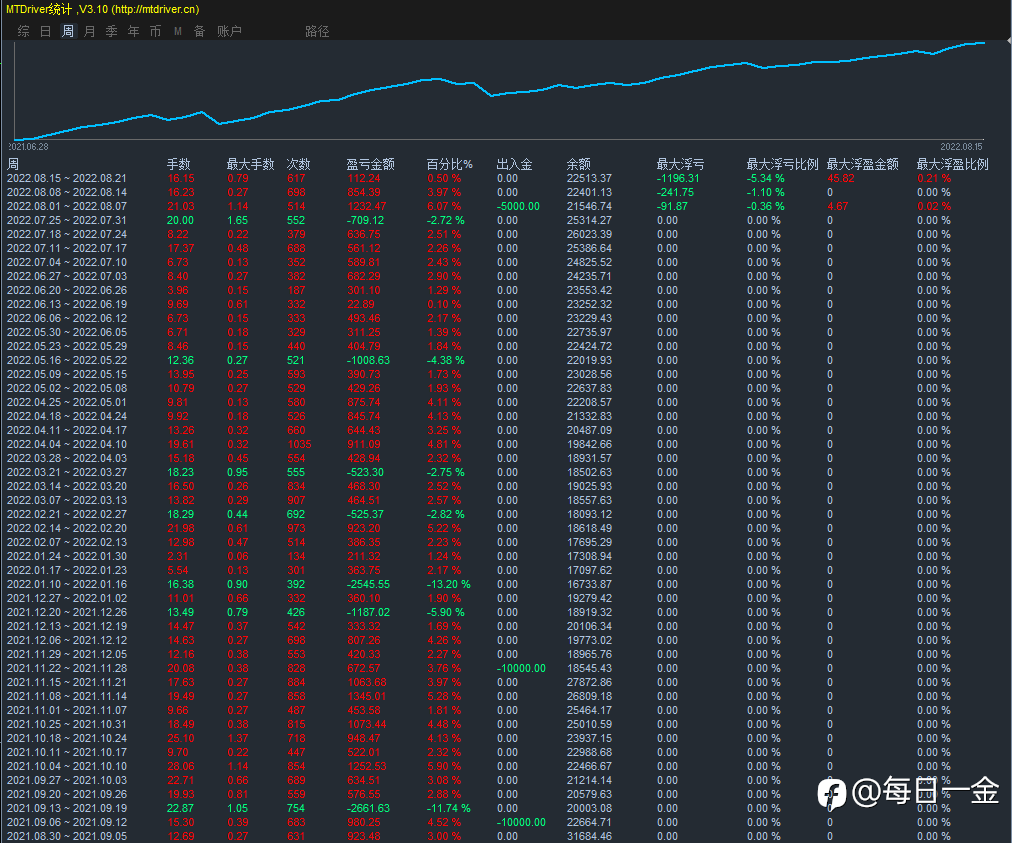Click the 最大浮亏比例 column header
The image size is (1012, 844).
(782, 165)
